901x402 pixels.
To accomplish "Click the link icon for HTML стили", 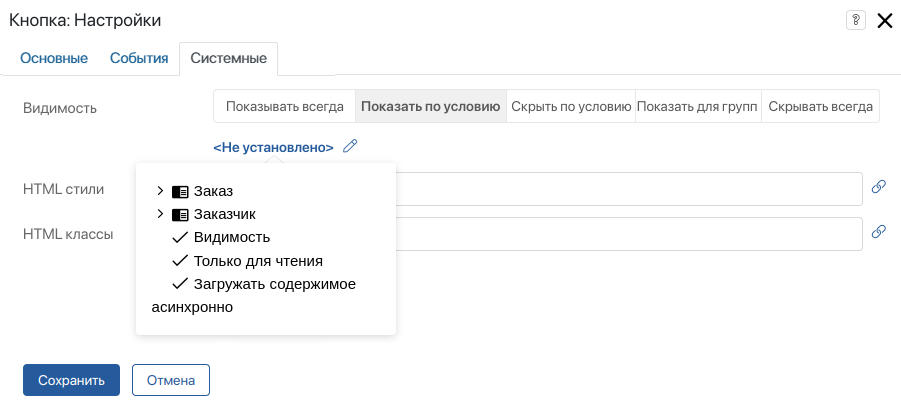I will click(x=879, y=187).
